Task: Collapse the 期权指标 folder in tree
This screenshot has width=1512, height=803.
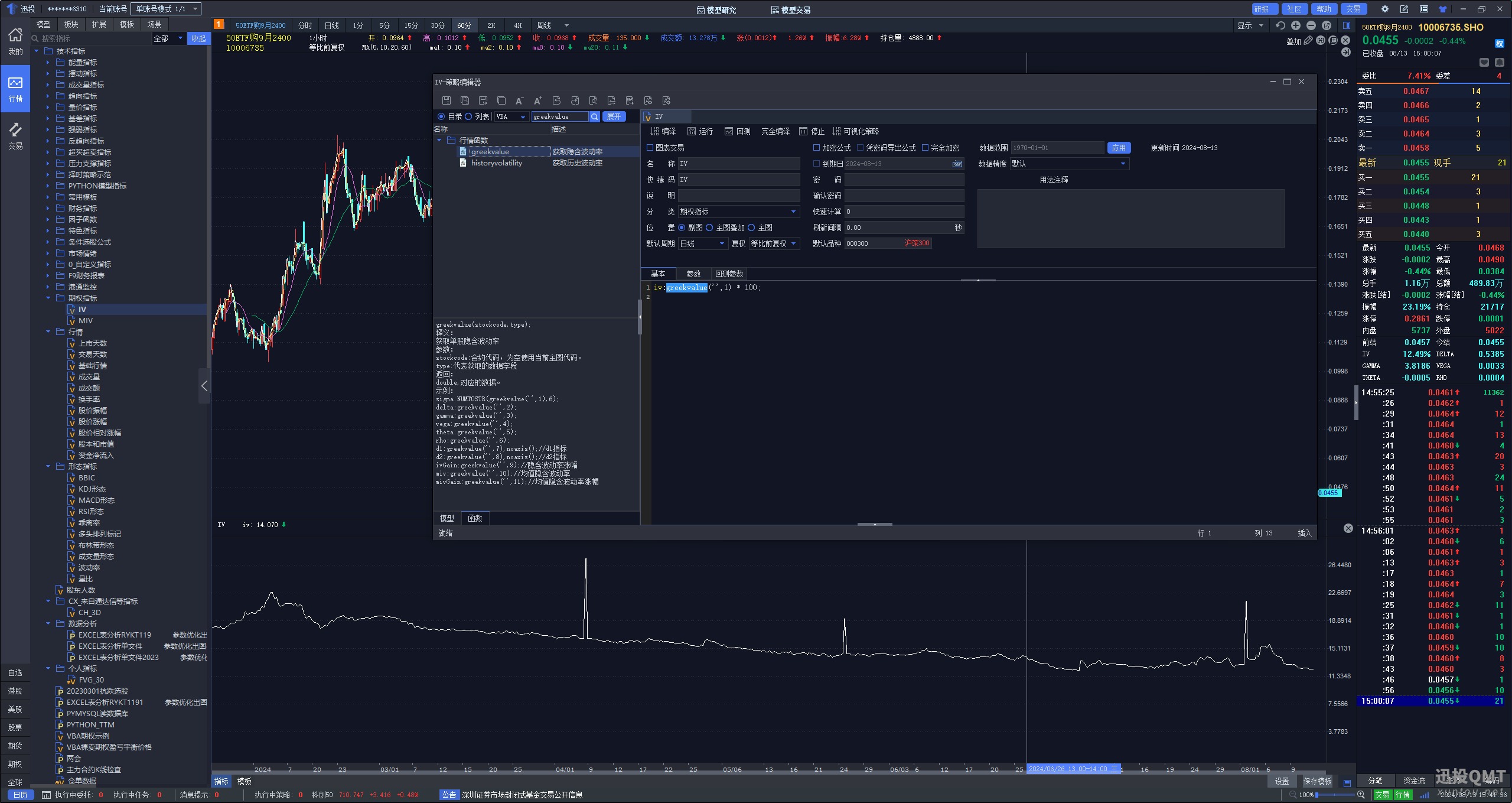Action: (48, 298)
